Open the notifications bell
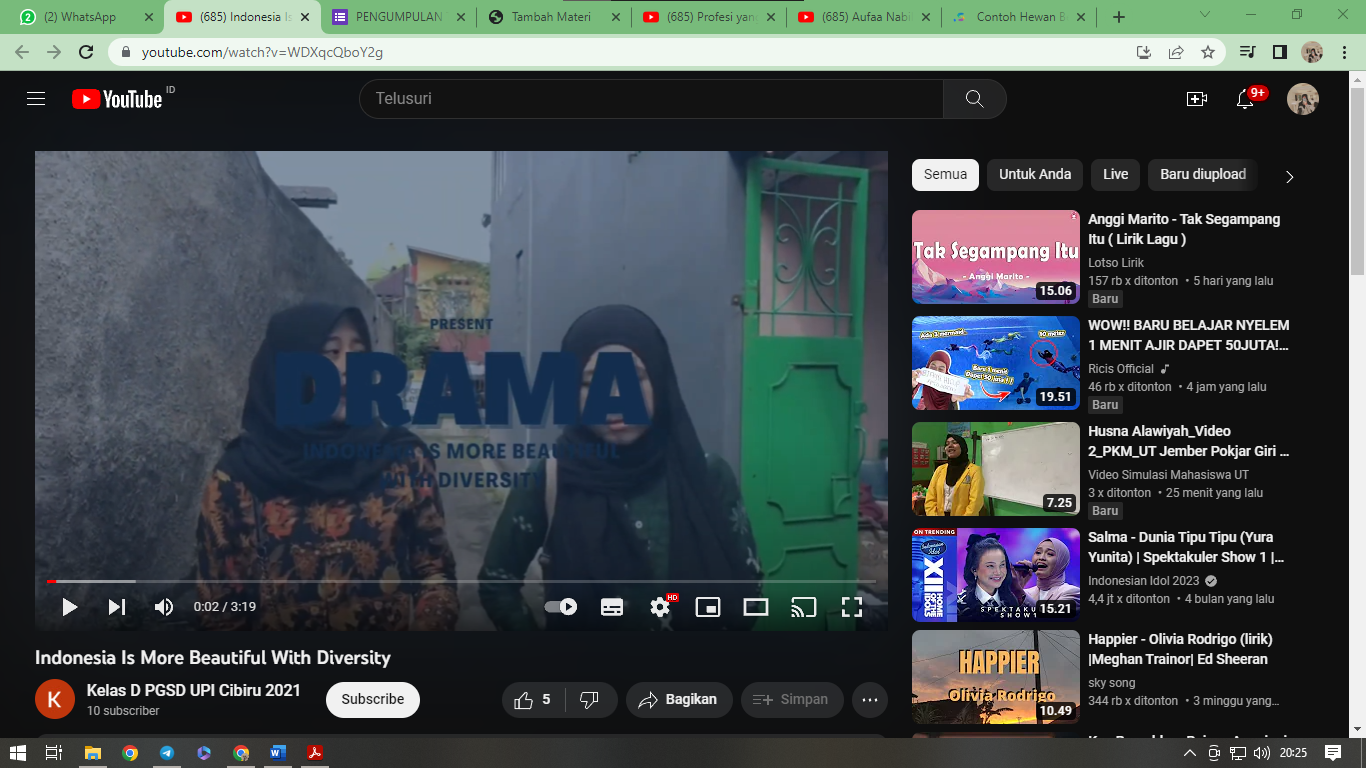 (x=1245, y=99)
